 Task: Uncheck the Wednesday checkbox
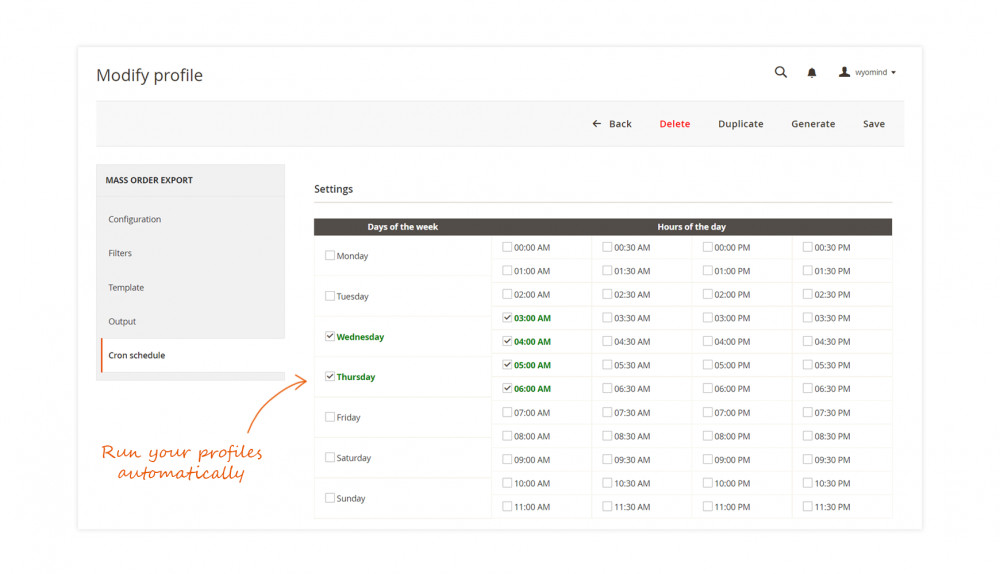[330, 337]
